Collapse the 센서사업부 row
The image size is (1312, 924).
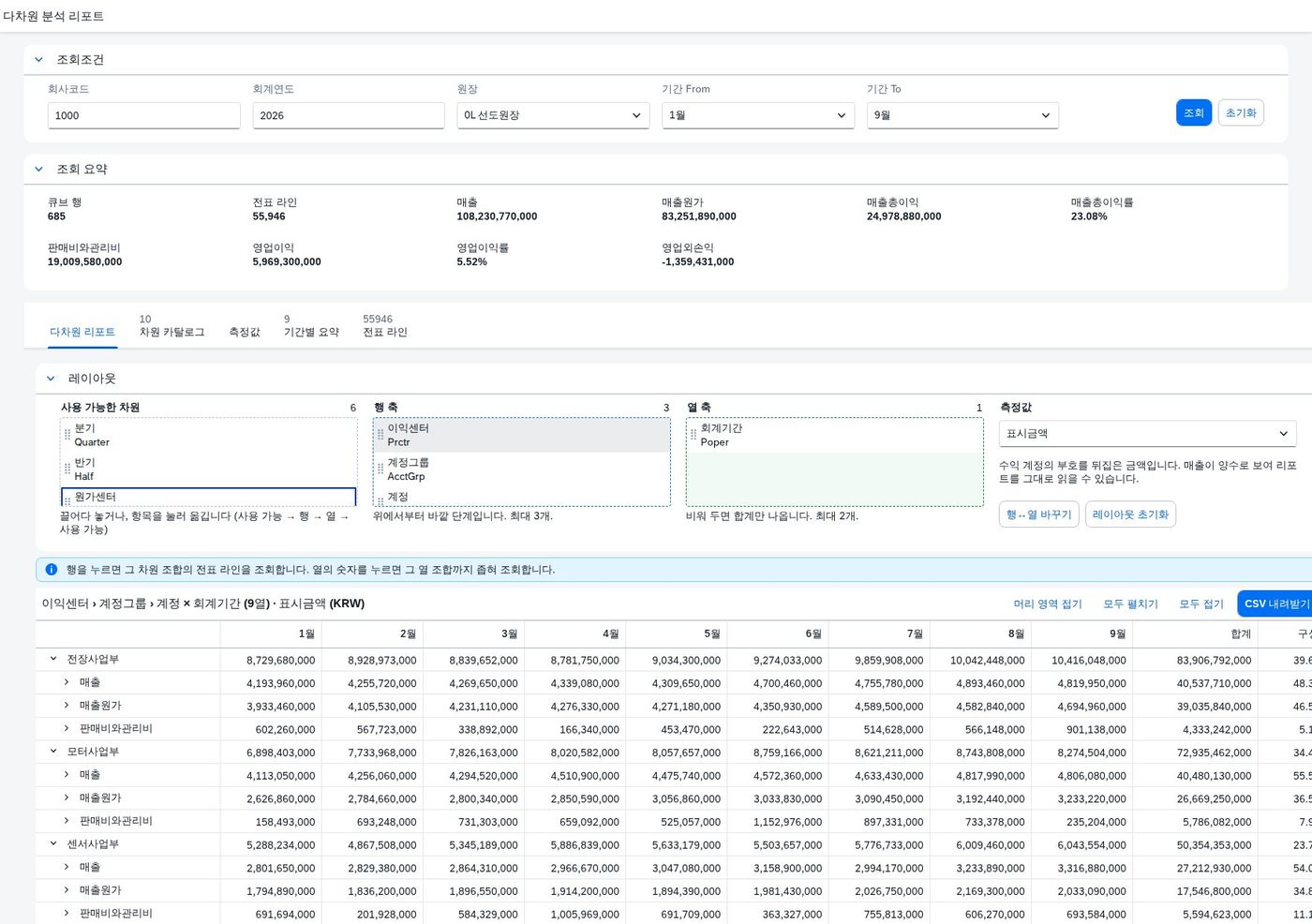click(53, 843)
